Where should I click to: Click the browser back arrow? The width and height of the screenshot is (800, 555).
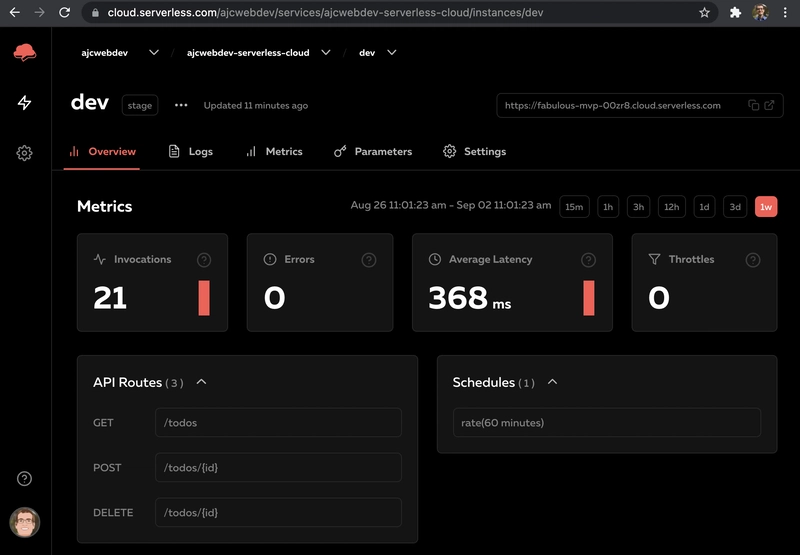coord(15,12)
